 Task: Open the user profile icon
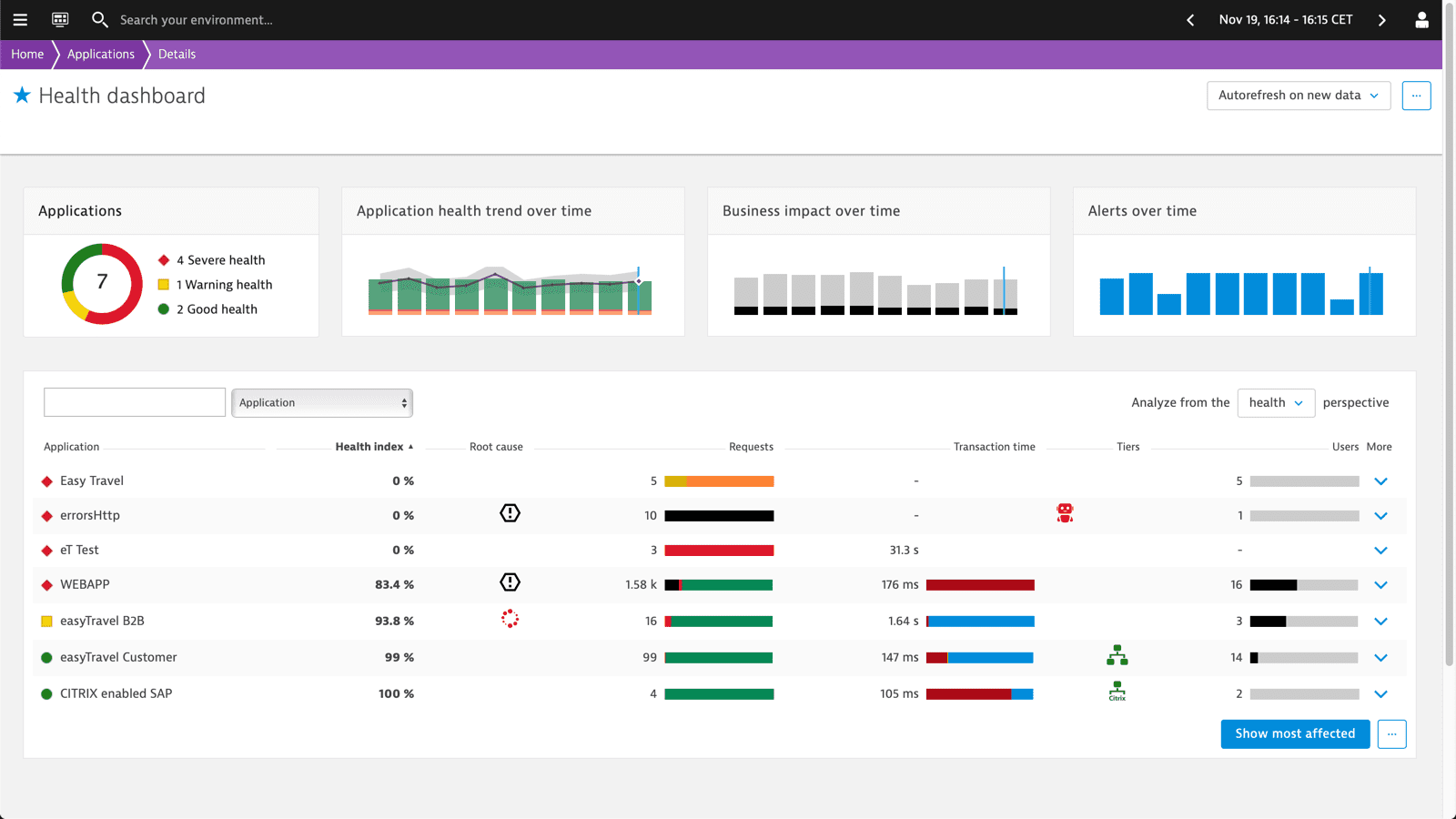click(x=1422, y=19)
